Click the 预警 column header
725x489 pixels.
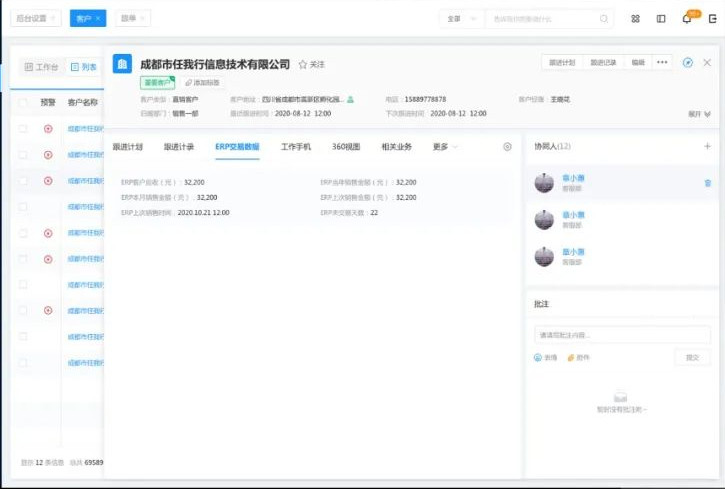point(48,103)
